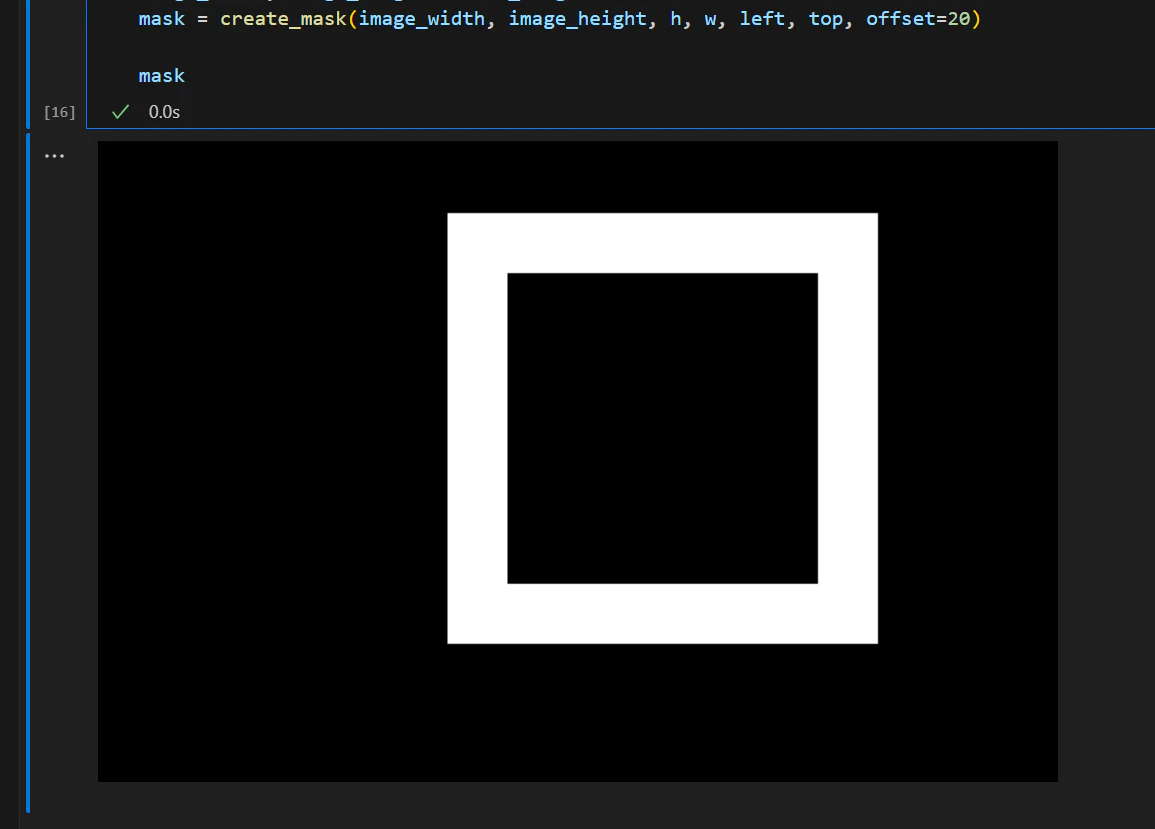Click 'image_width' argument in code
1155x829 pixels.
pyautogui.click(x=421, y=19)
